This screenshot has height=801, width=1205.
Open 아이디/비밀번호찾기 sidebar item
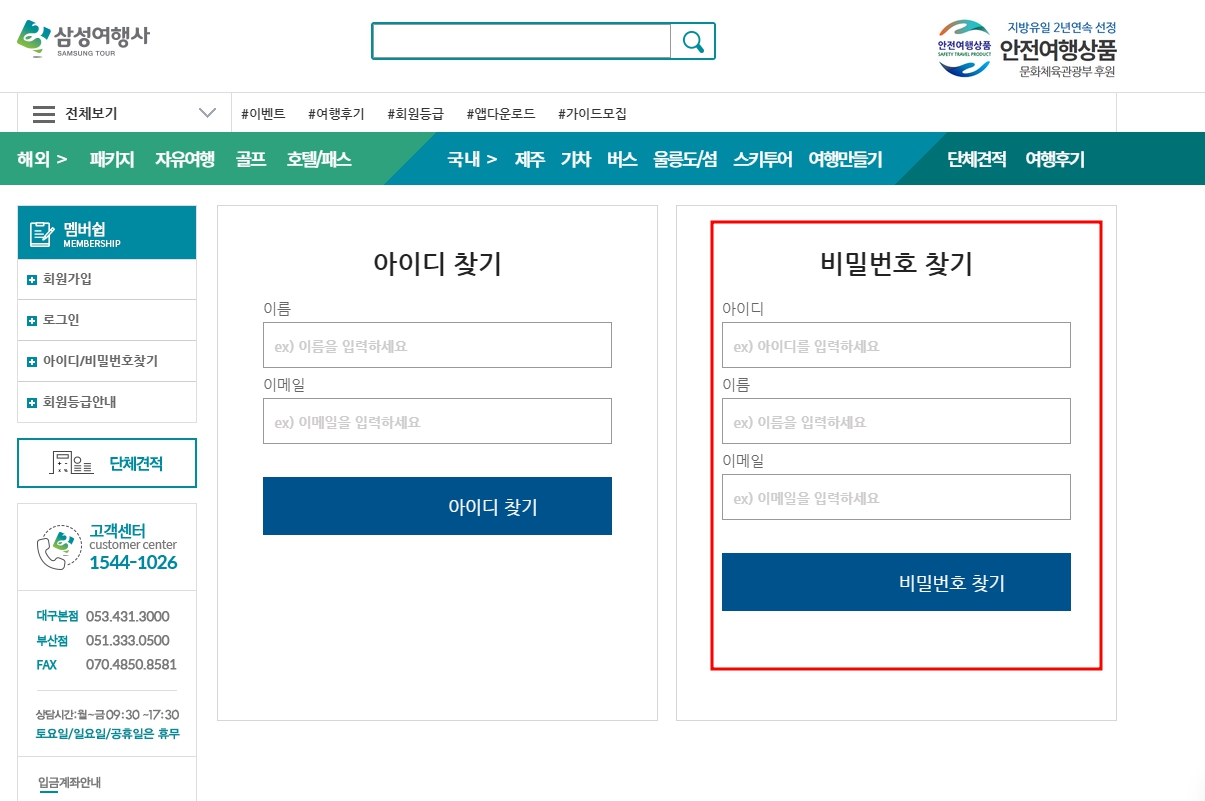click(x=100, y=361)
